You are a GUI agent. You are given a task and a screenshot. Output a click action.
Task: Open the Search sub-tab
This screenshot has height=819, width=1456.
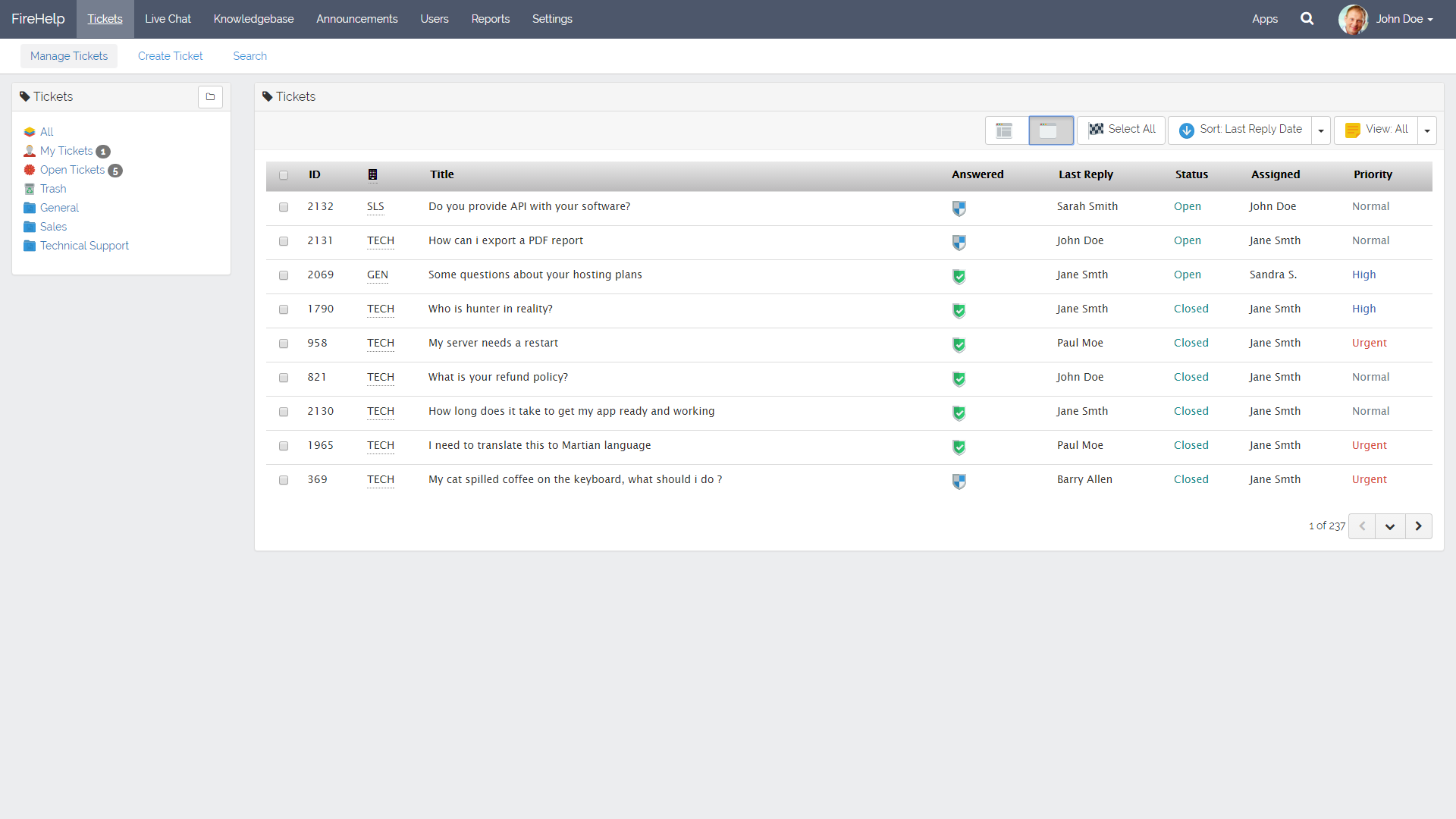(249, 56)
